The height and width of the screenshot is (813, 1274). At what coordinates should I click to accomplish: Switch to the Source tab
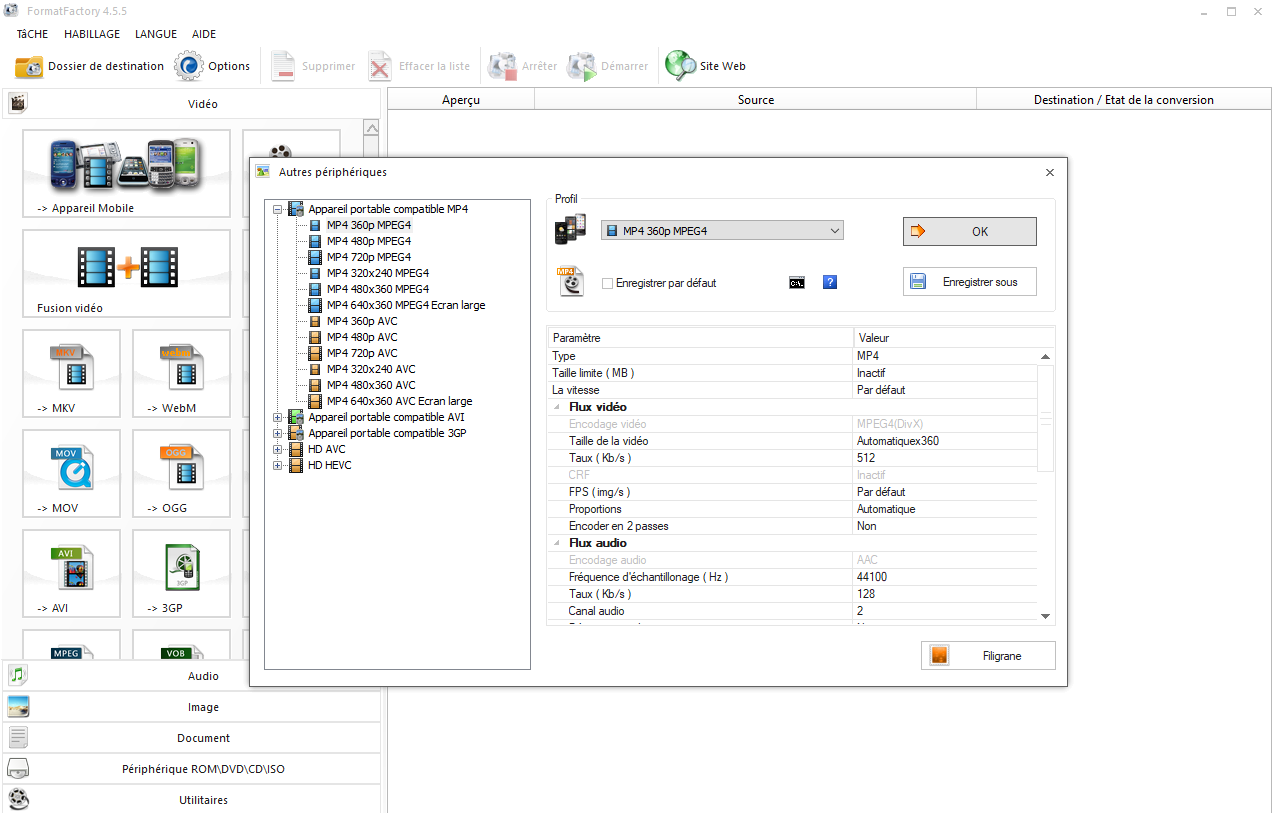[755, 99]
